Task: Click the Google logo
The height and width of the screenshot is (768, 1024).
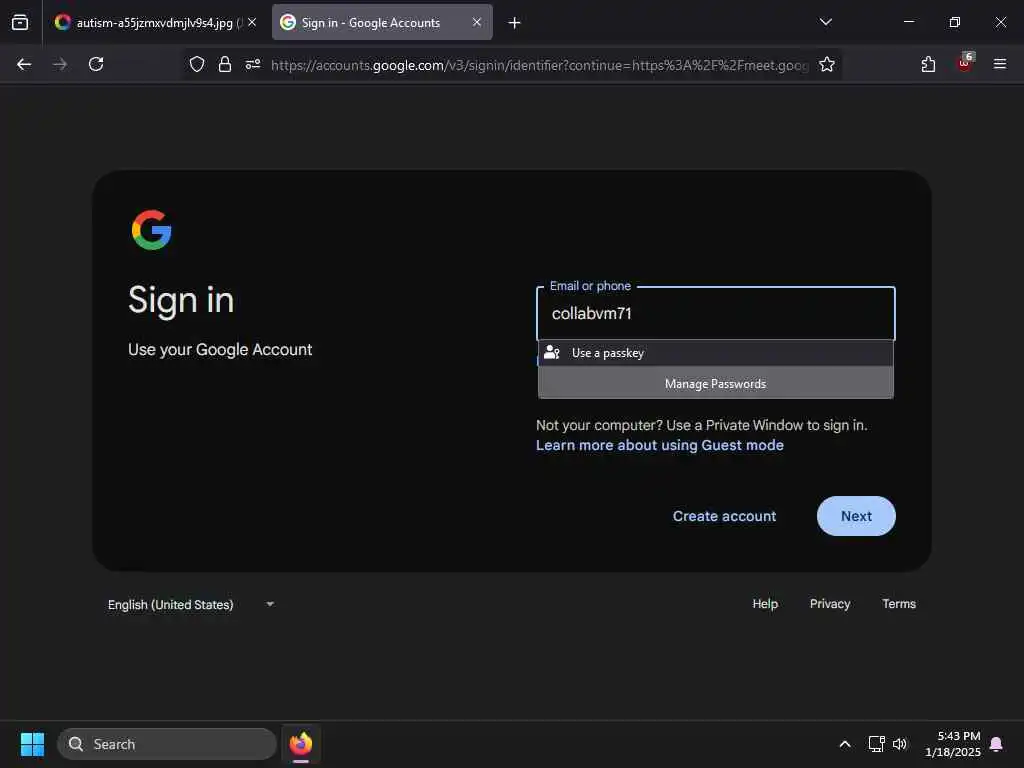Action: (152, 230)
